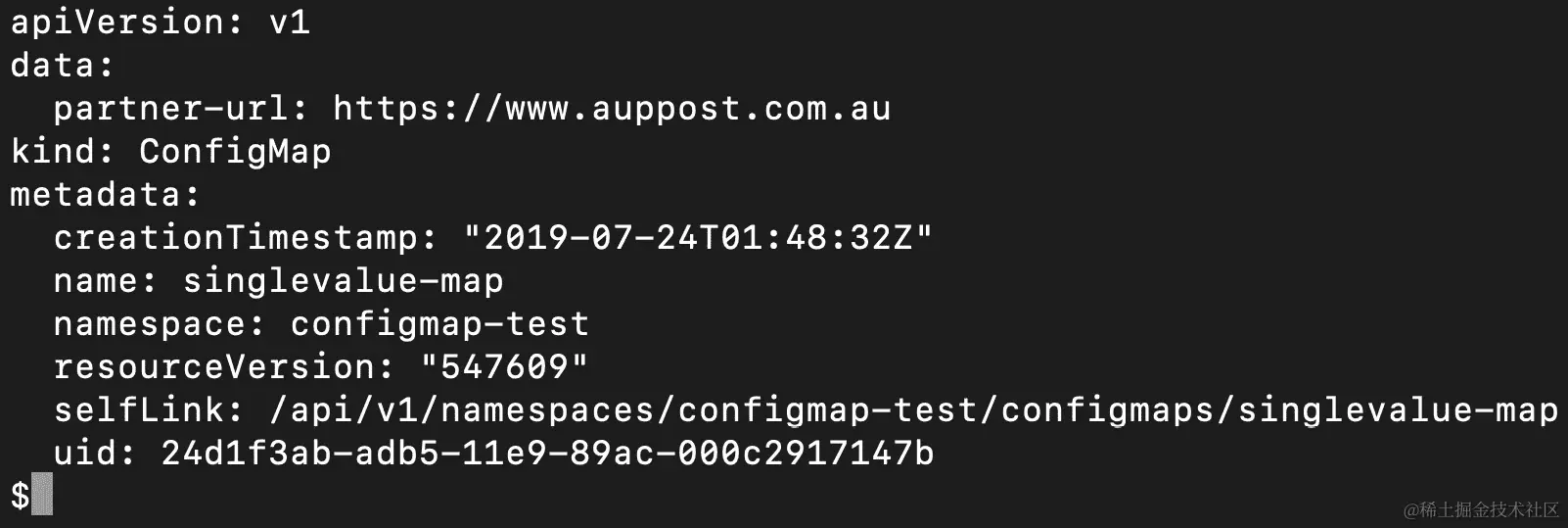Click the singlevalue-map name value

343,280
